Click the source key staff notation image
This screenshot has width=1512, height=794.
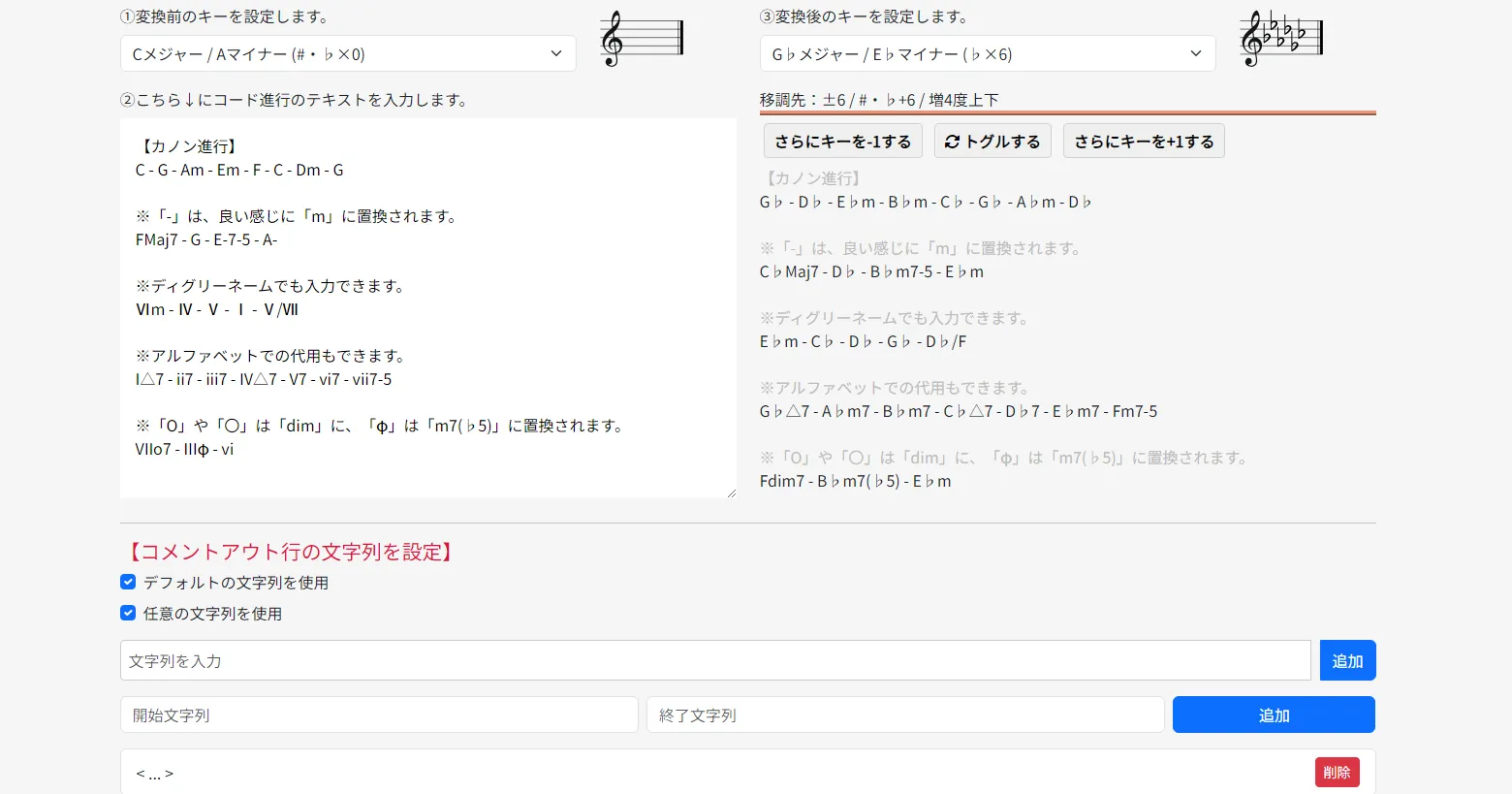[642, 39]
